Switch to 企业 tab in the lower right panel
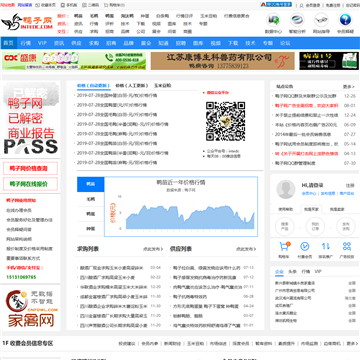The width and height of the screenshot is (360, 360). pos(279,272)
